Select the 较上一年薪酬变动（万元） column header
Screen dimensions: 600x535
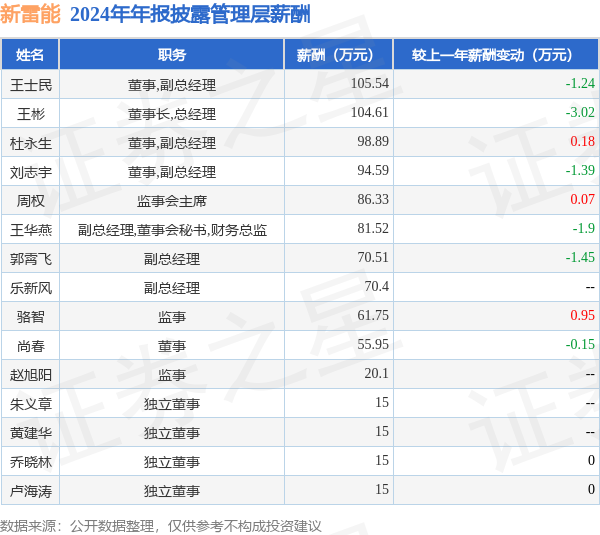coord(496,55)
